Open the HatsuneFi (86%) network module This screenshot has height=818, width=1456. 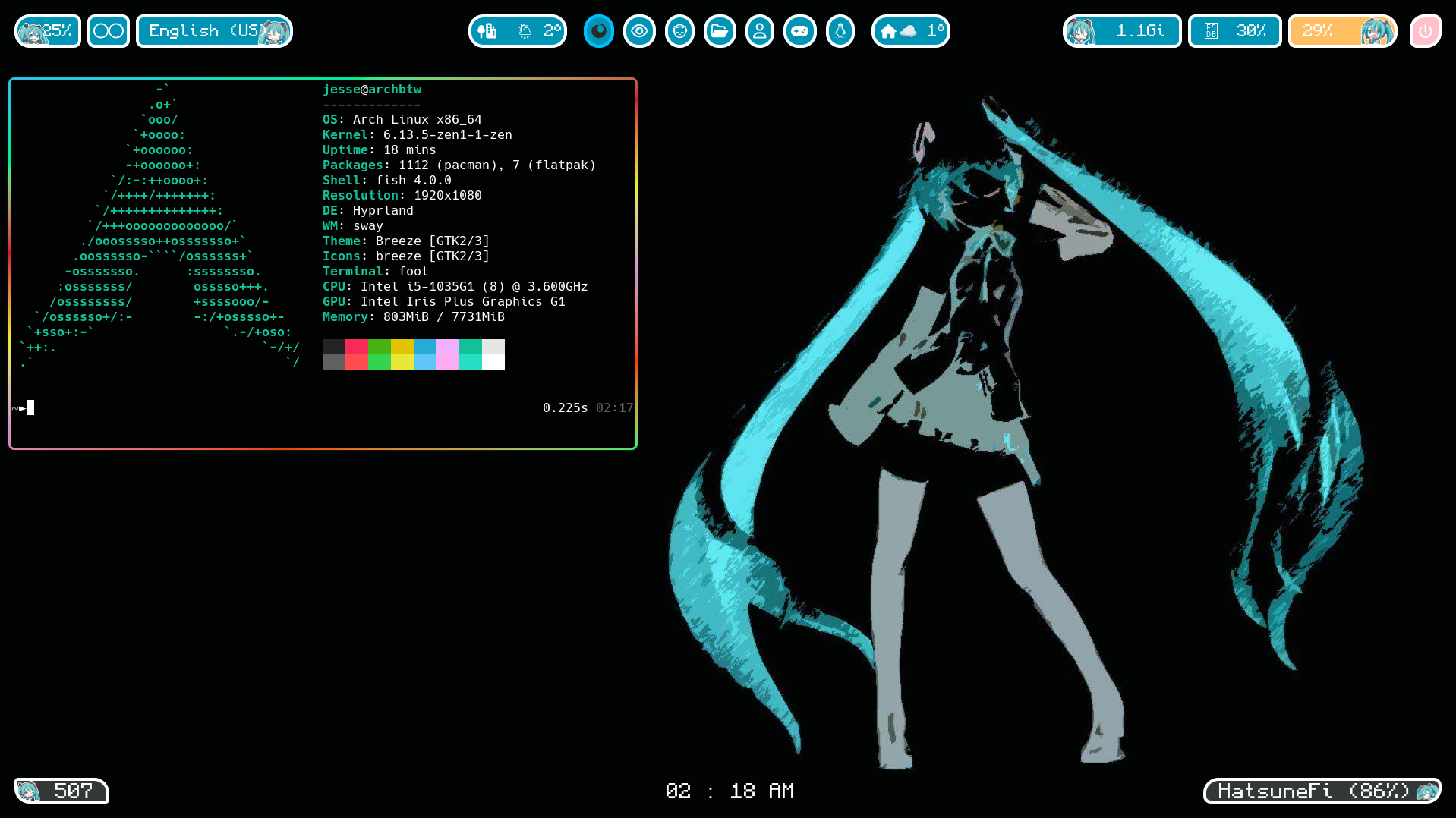pyautogui.click(x=1322, y=791)
